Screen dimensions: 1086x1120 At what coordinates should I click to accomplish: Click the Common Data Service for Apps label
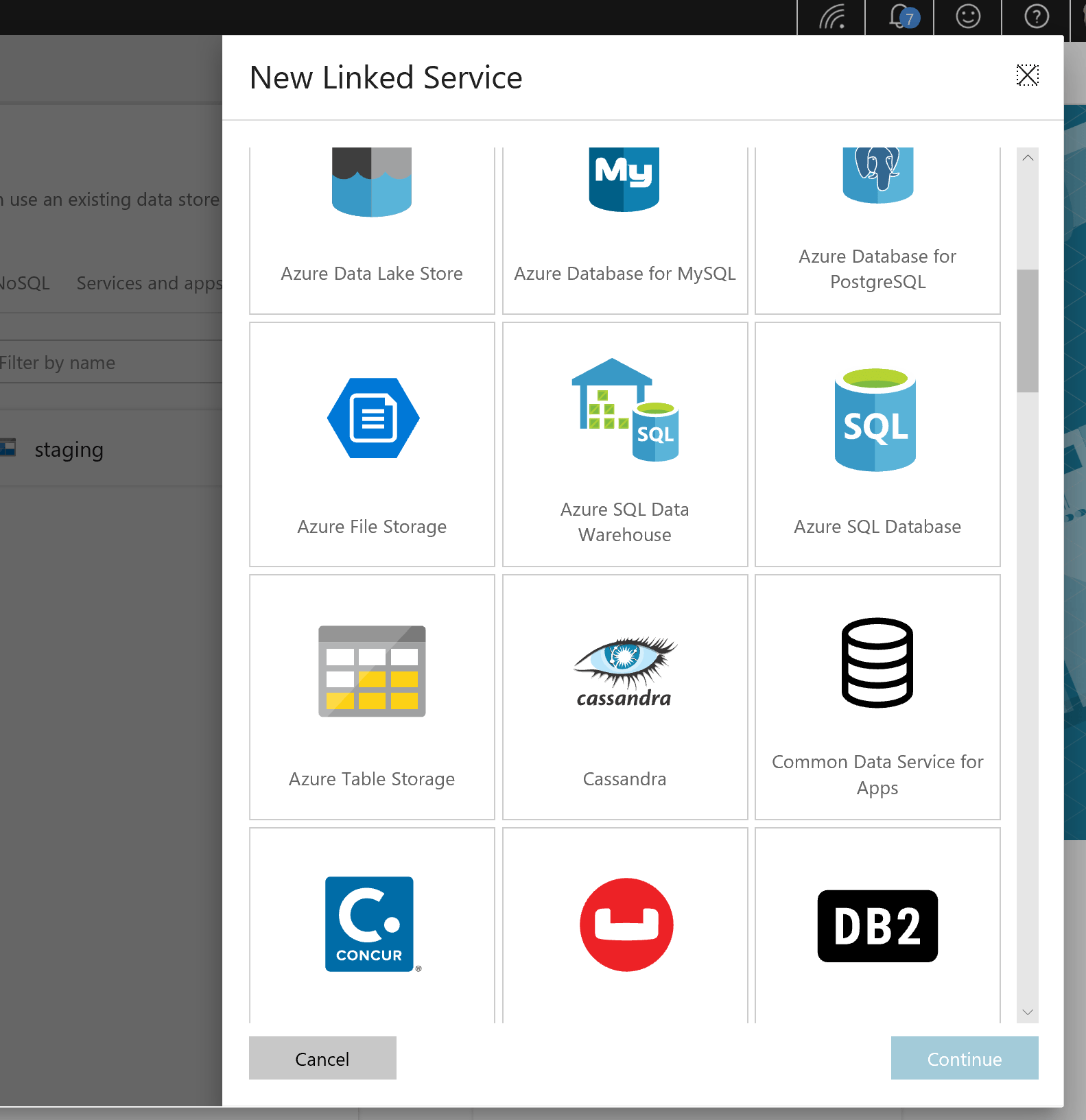(x=877, y=775)
